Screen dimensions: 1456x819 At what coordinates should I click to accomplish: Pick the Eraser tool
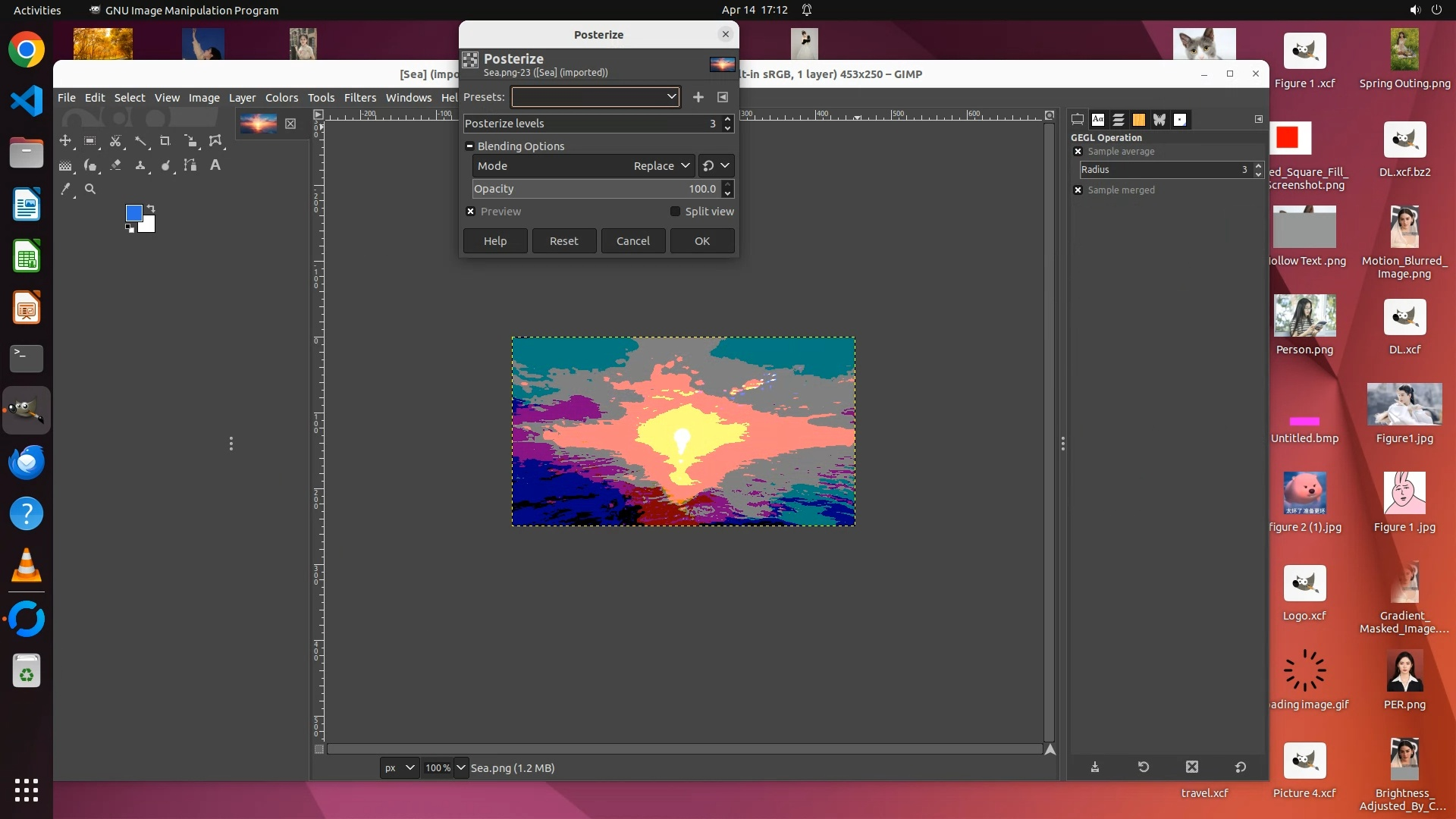[115, 165]
